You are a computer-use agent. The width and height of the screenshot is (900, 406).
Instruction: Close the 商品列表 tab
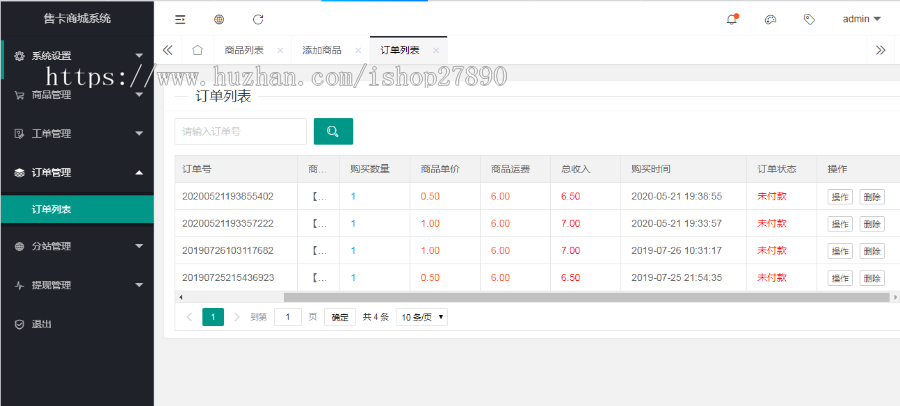[280, 51]
